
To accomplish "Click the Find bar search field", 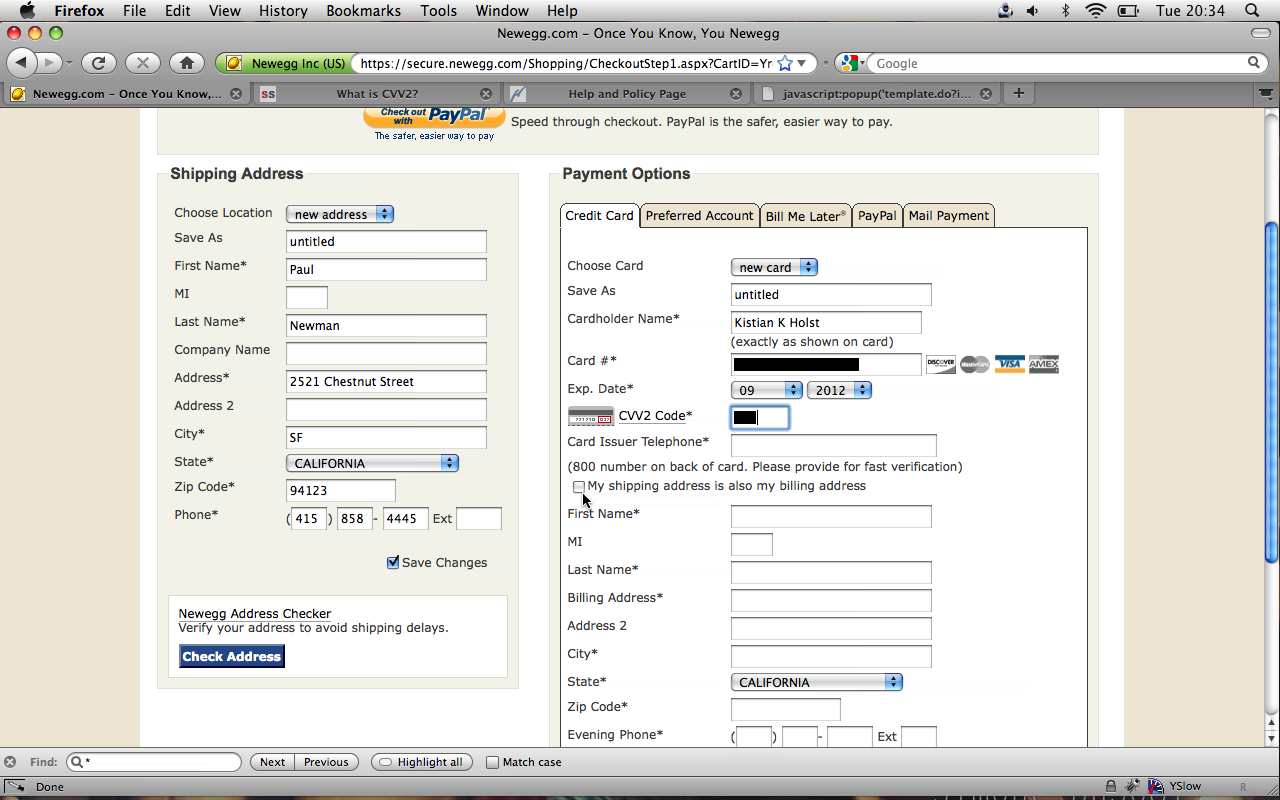I will (154, 762).
